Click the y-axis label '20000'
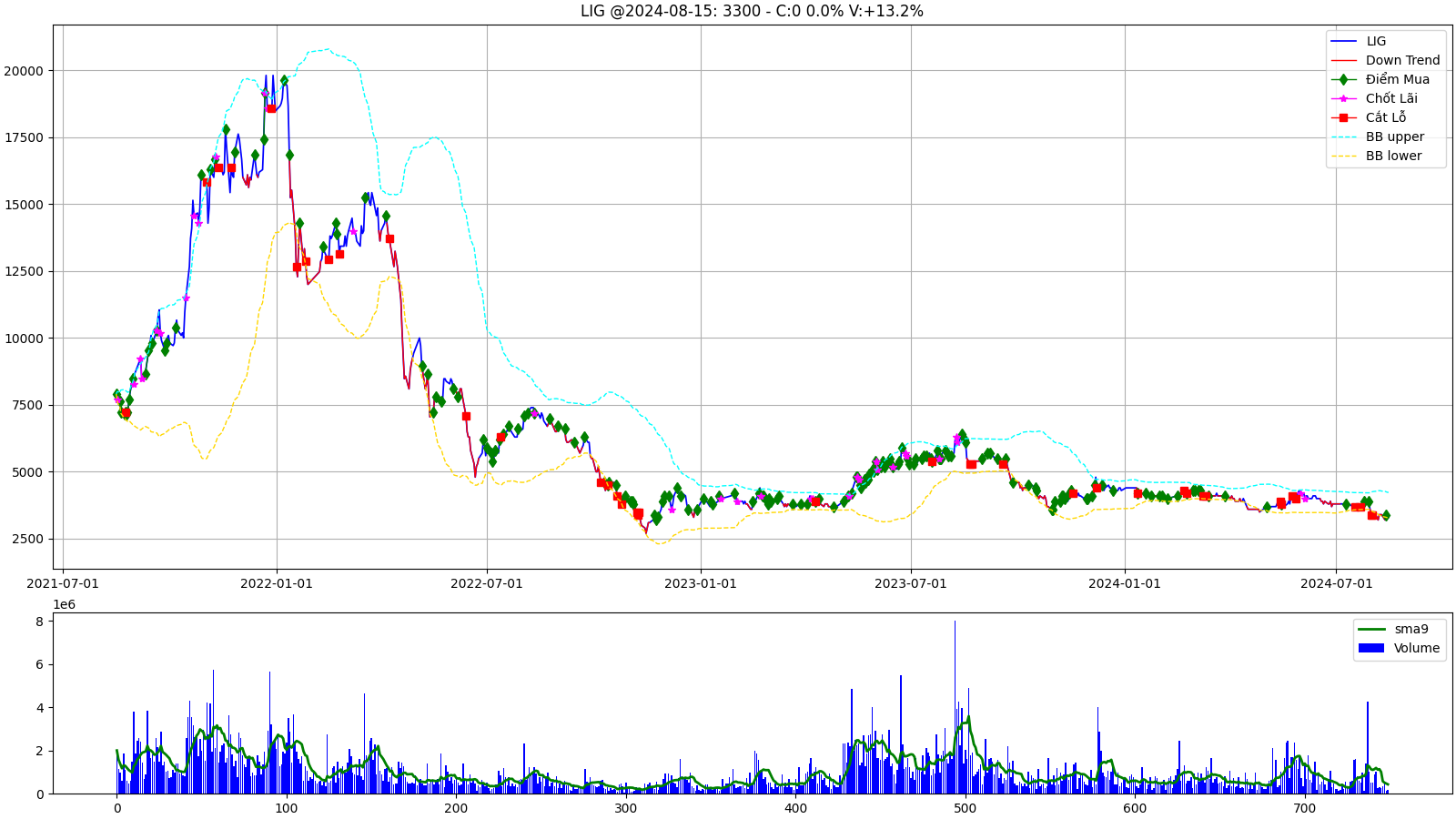1456x819 pixels. (x=24, y=71)
